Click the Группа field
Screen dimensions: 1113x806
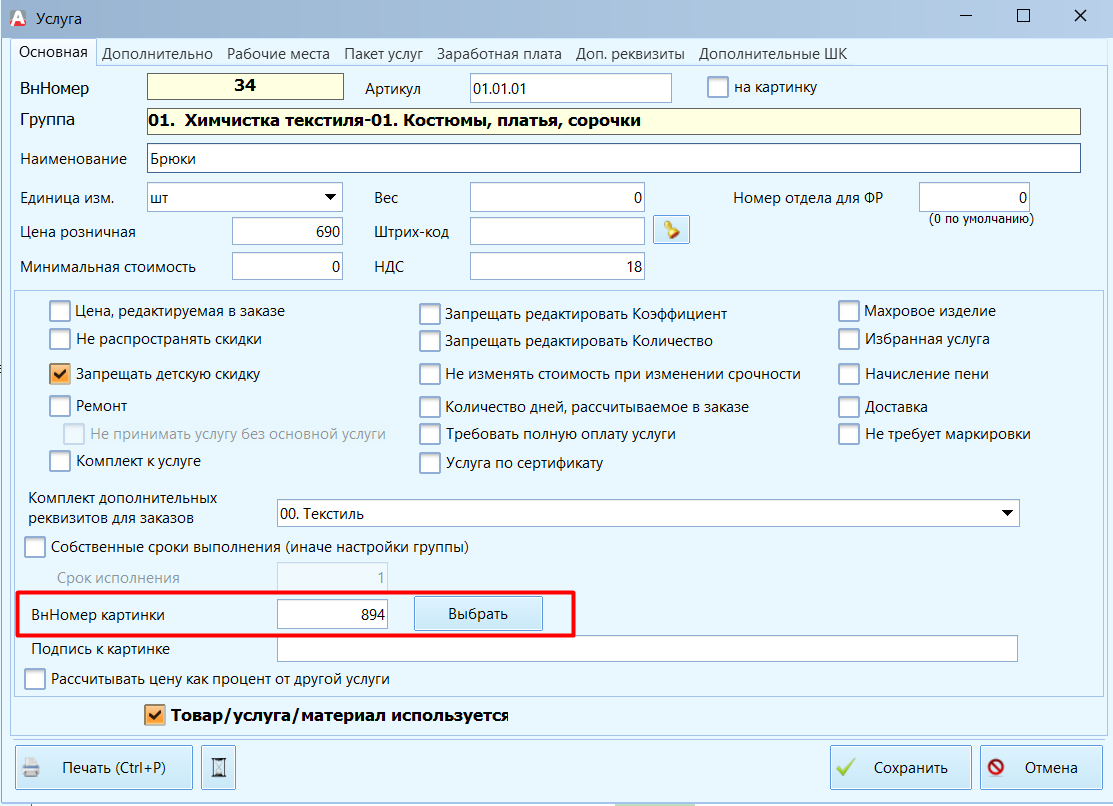[x=614, y=121]
